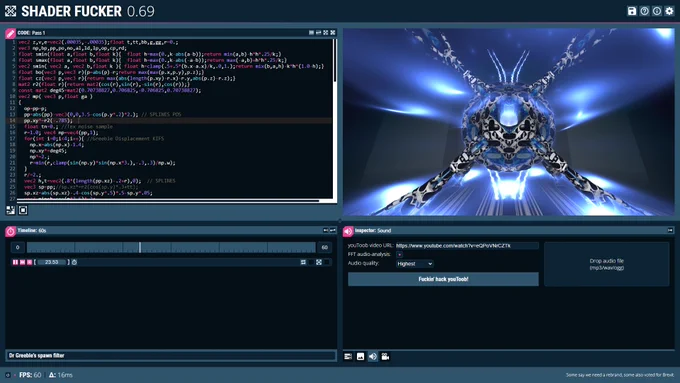Image resolution: width=680 pixels, height=383 pixels.
Task: Open the info icon in header
Action: [657, 11]
